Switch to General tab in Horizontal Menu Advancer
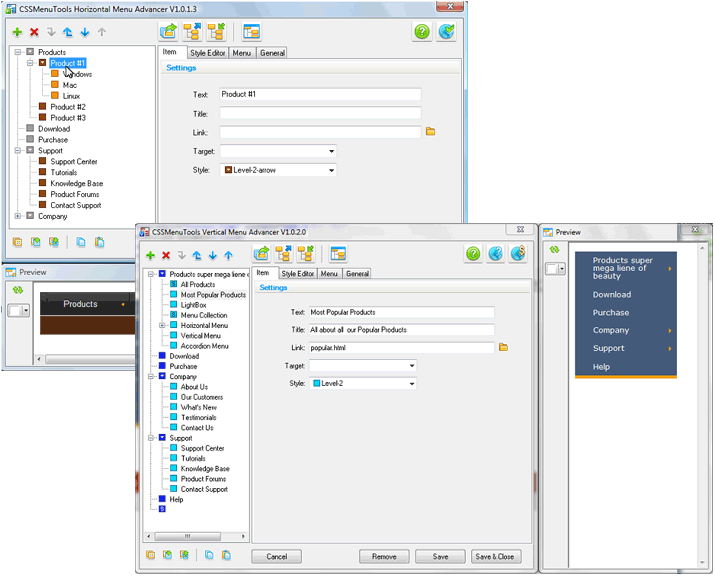Viewport: 715px width, 576px height. pyautogui.click(x=272, y=53)
